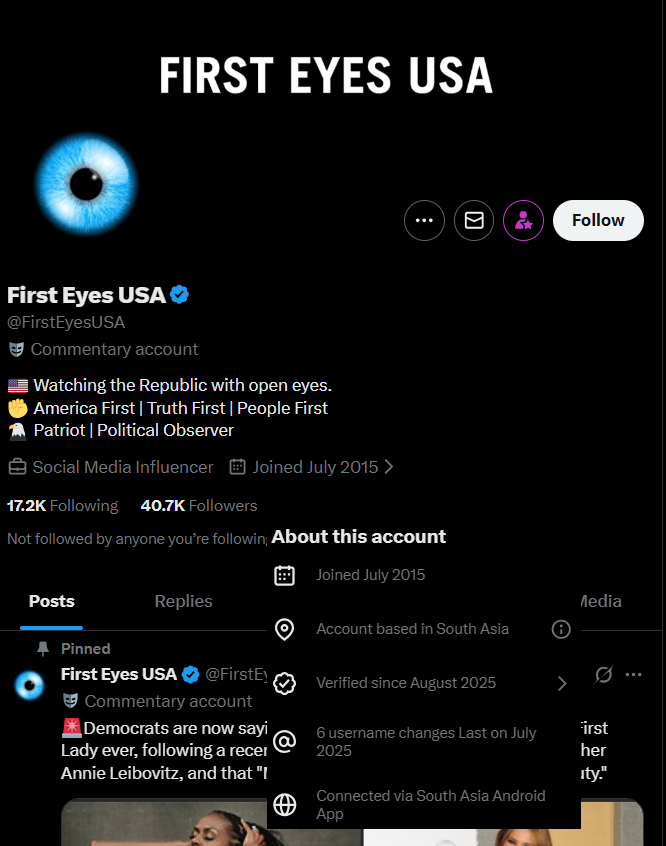Viewport: 666px width, 846px height.
Task: Click the globe icon for connected app
Action: pyautogui.click(x=284, y=804)
